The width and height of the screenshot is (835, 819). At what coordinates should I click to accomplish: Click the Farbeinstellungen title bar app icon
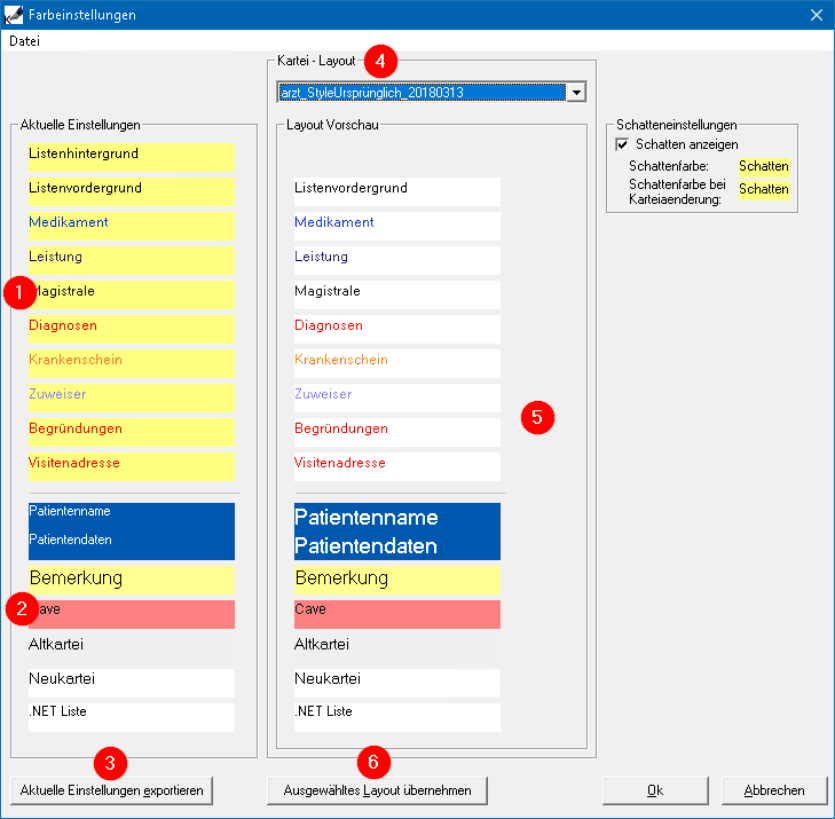click(x=13, y=15)
